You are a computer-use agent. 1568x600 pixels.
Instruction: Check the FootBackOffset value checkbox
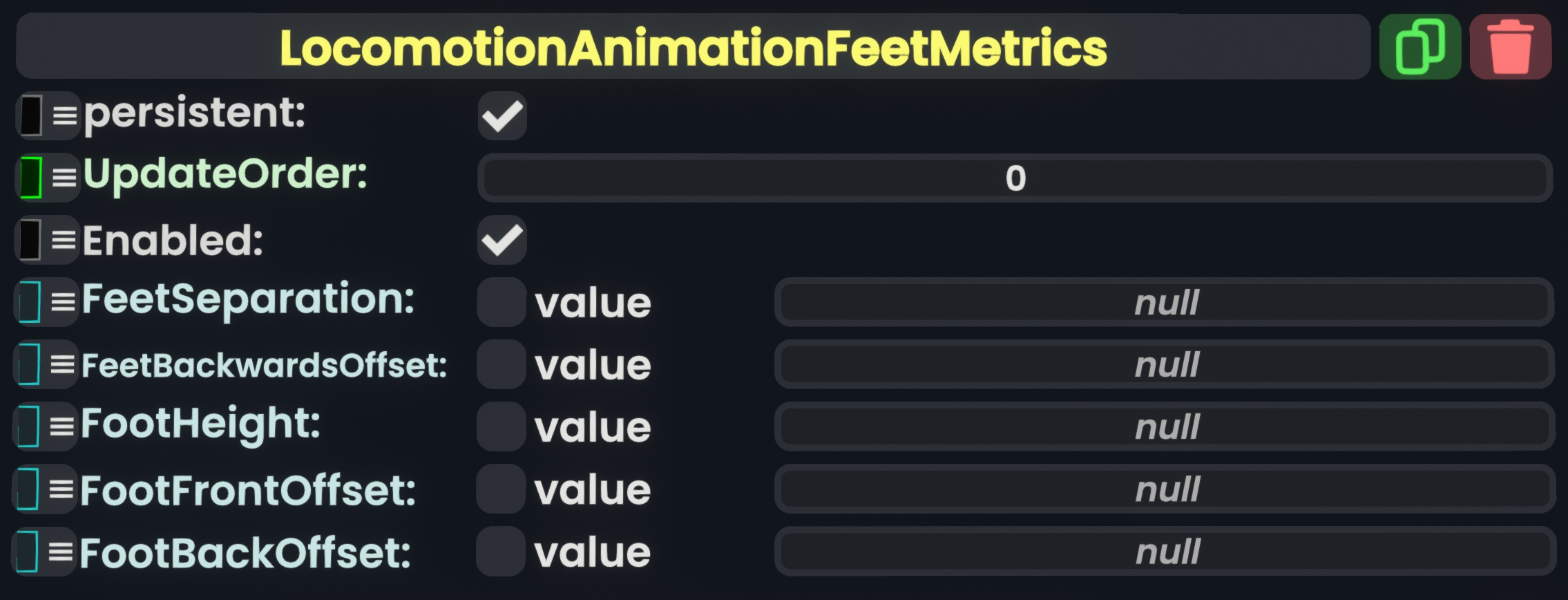(501, 551)
